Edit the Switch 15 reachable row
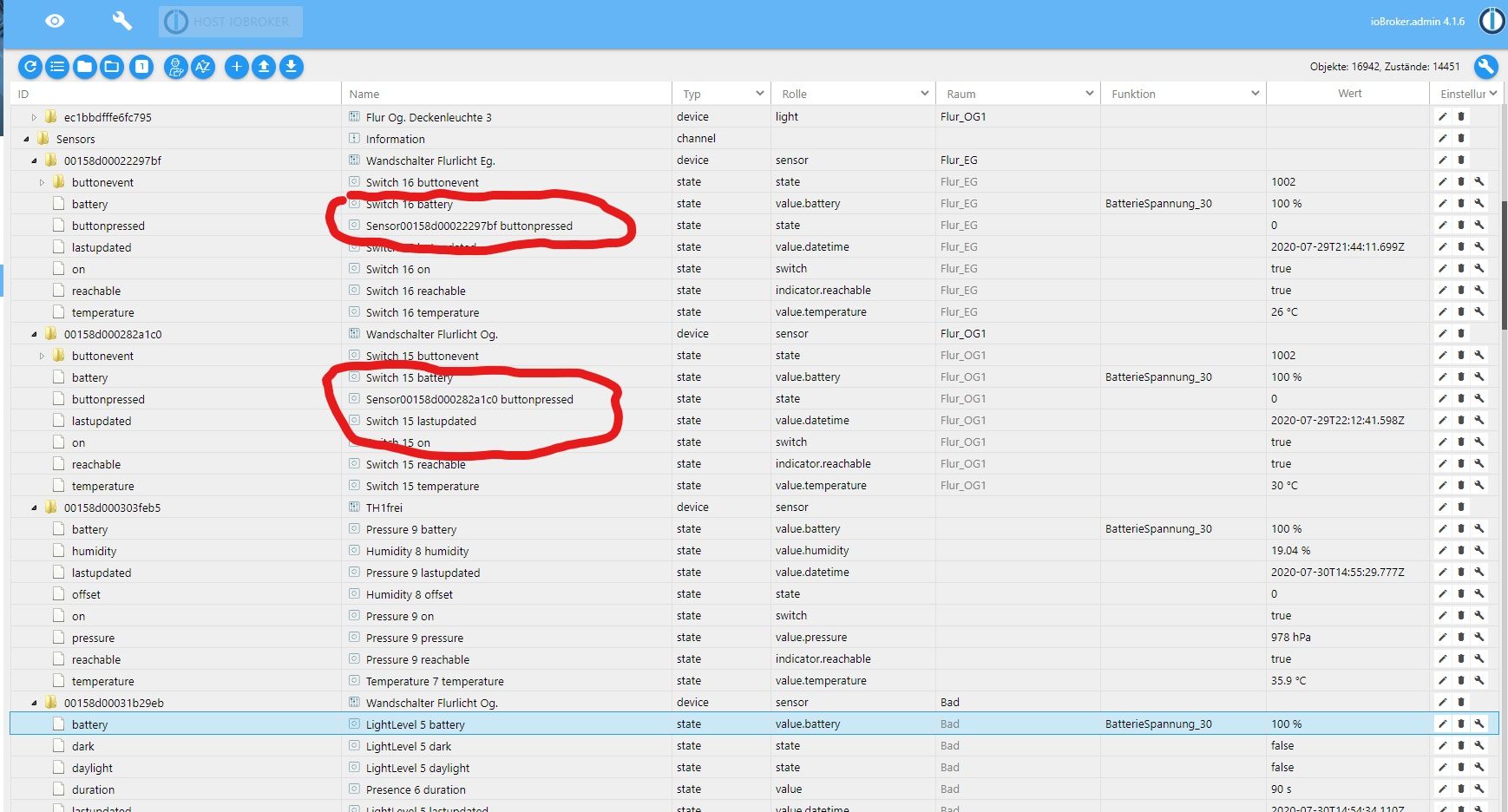This screenshot has width=1508, height=812. pyautogui.click(x=1442, y=463)
